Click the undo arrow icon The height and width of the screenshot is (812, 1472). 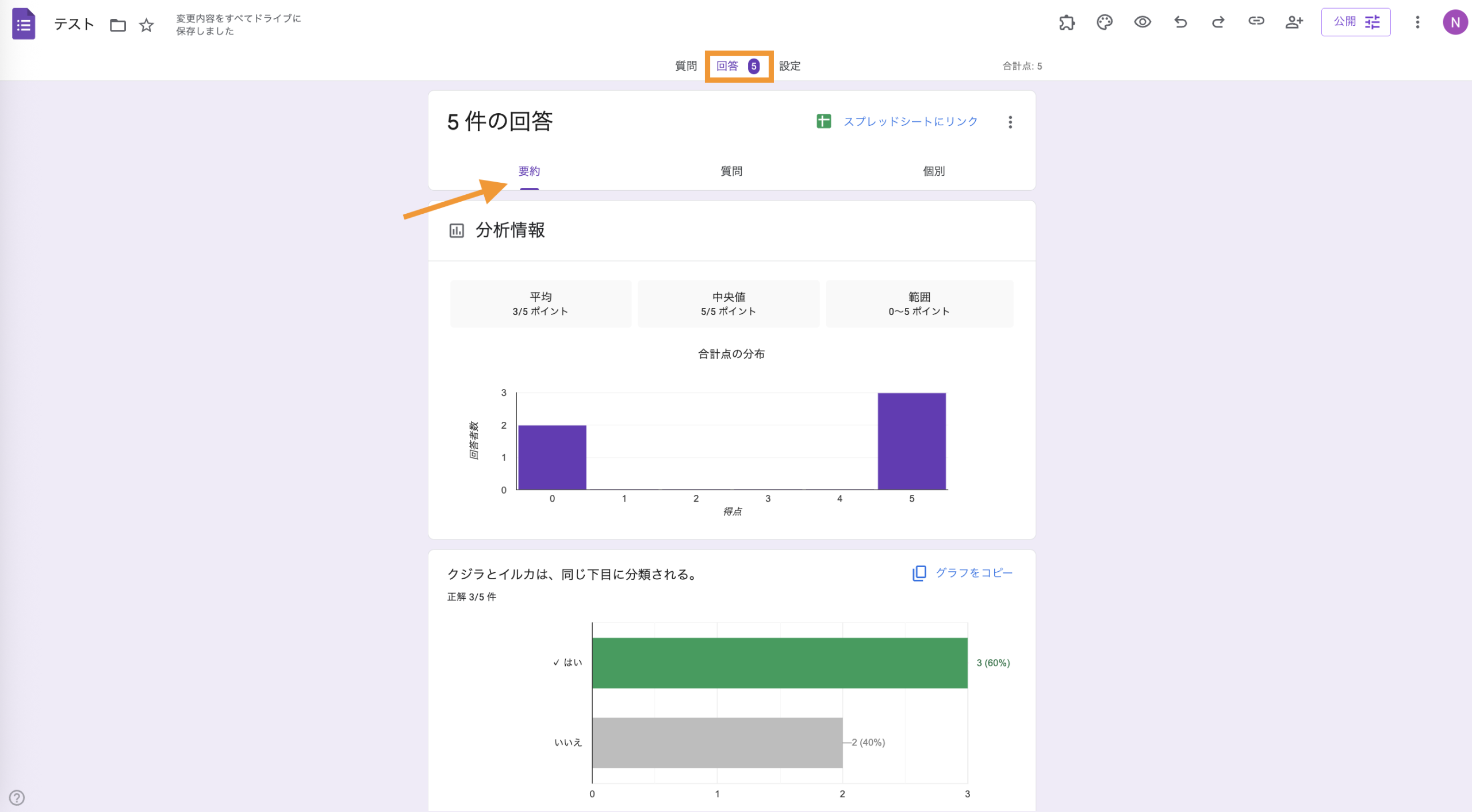pos(1180,22)
